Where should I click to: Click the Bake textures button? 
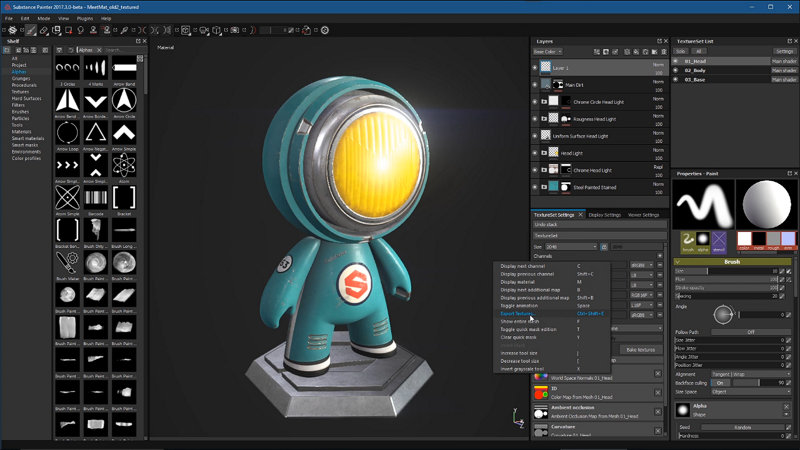(x=641, y=349)
